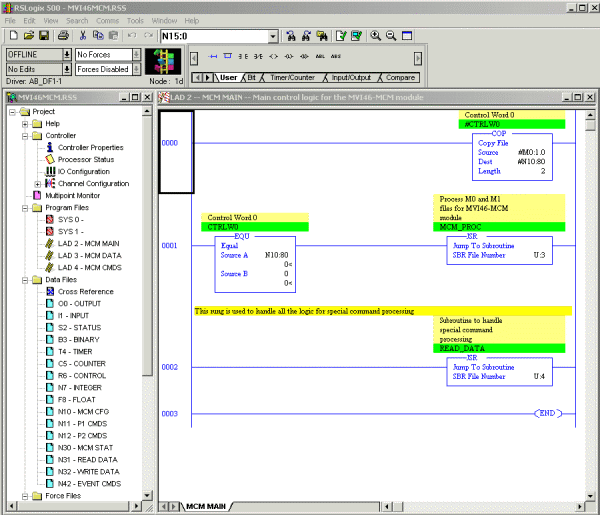Select rung number 0002 in ladder
Image resolution: width=600 pixels, height=515 pixels.
tap(170, 367)
